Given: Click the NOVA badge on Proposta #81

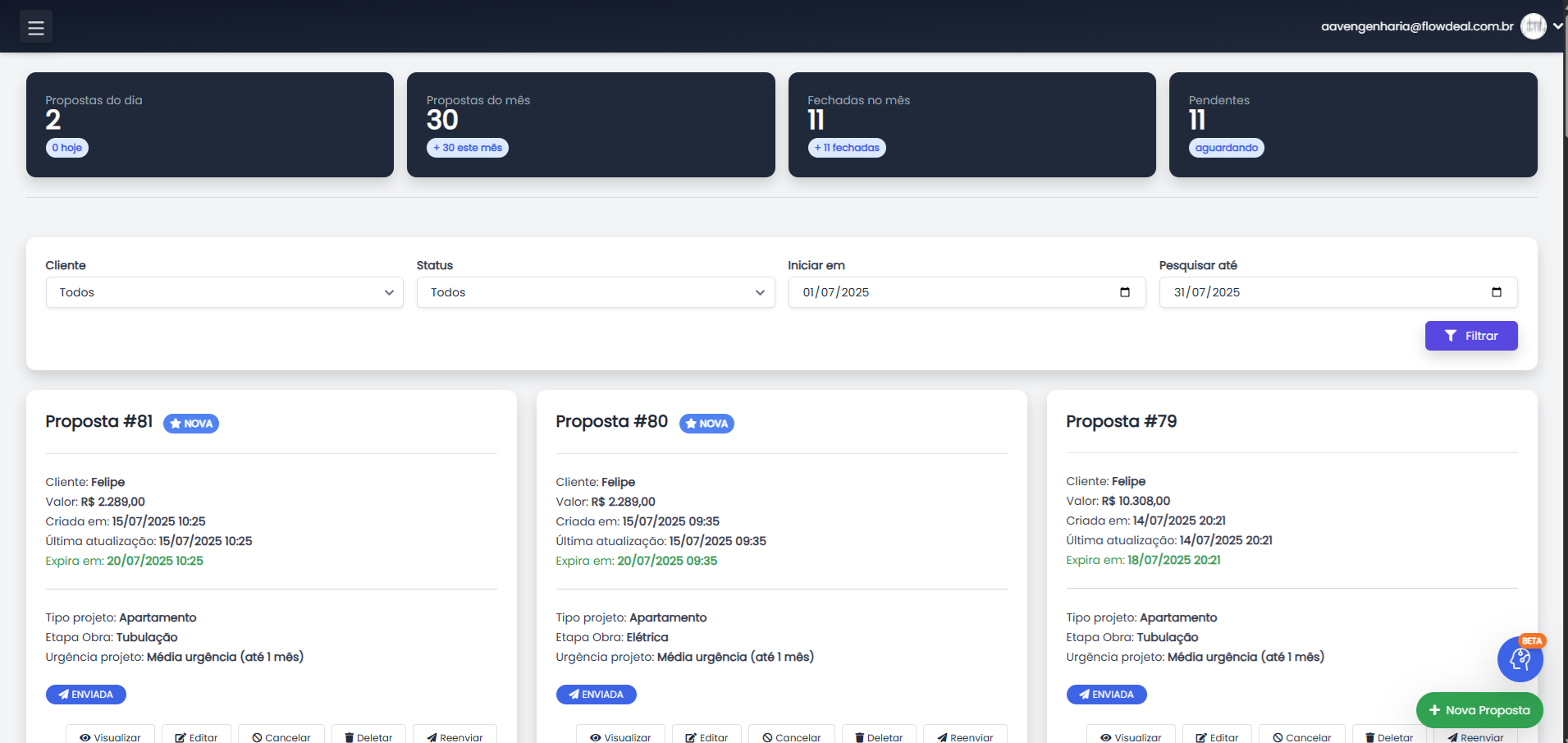Looking at the screenshot, I should click(x=191, y=424).
